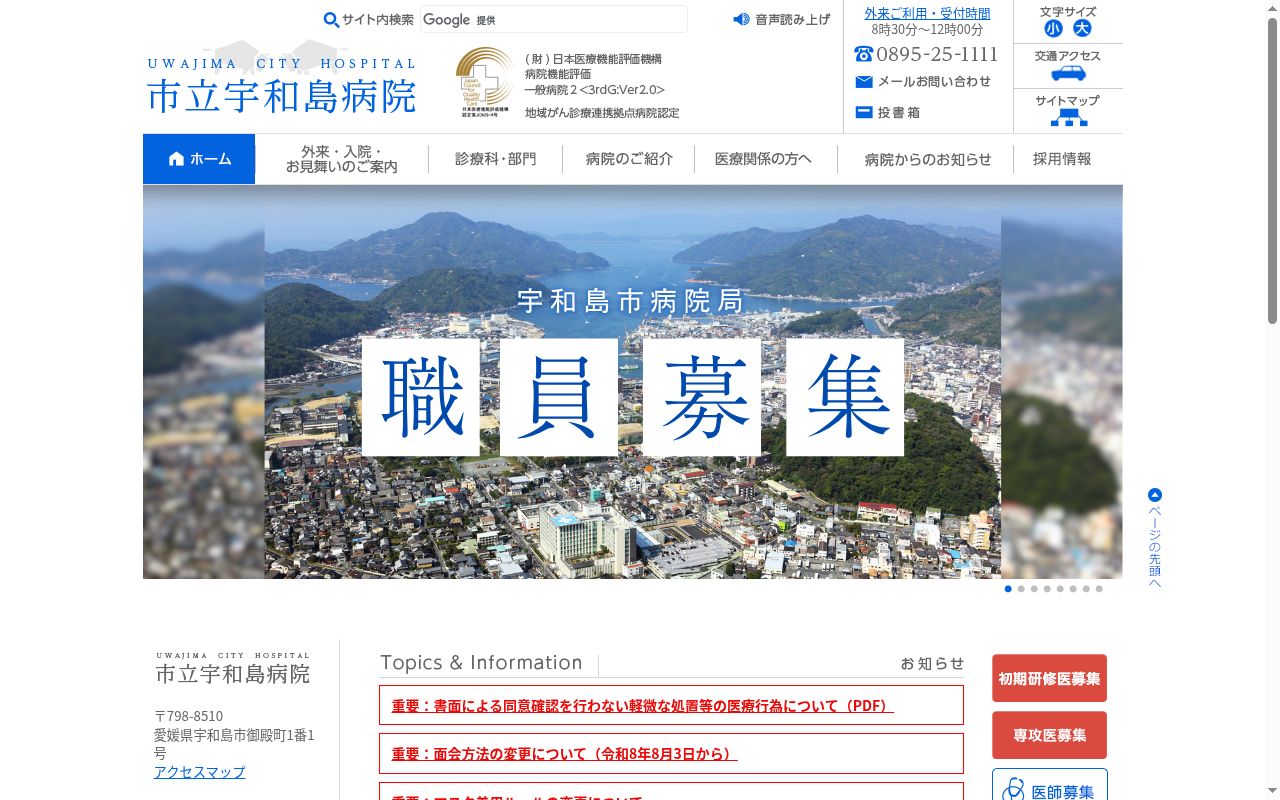Click the sitemap diagram icon
Image resolution: width=1280 pixels, height=800 pixels.
pos(1068,117)
